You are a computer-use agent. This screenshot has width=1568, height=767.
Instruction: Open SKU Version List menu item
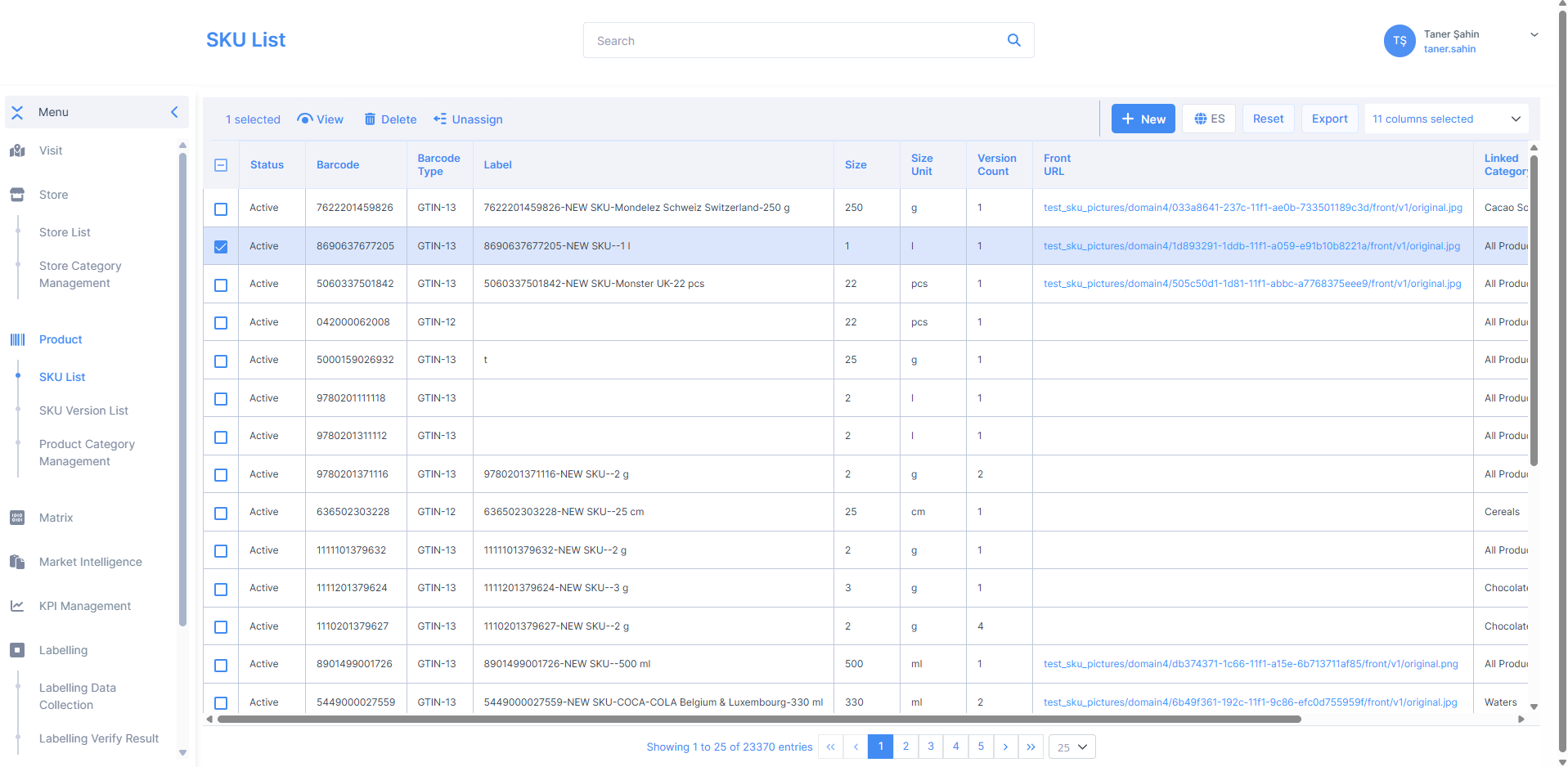coord(83,410)
